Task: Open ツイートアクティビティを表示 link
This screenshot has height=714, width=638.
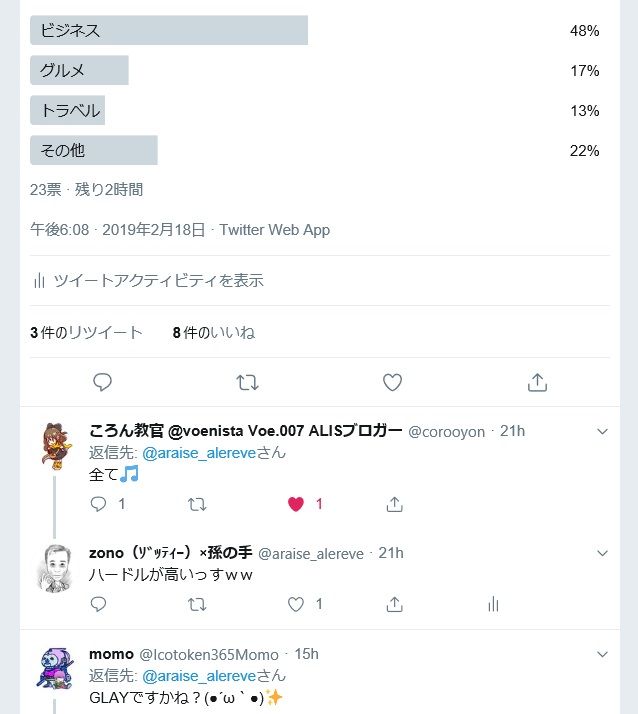Action: pos(148,281)
